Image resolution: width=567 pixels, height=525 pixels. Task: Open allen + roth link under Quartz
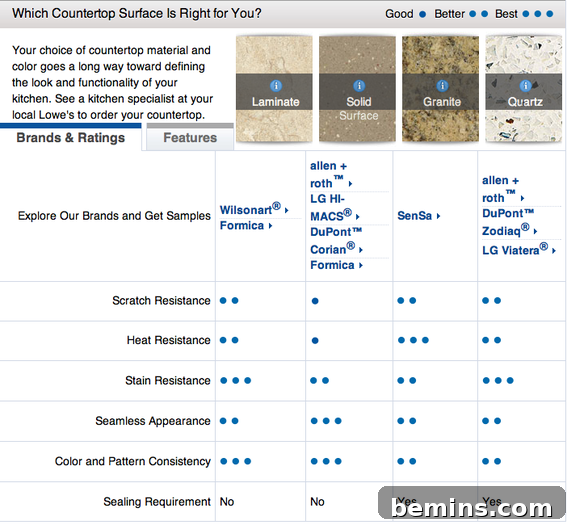point(503,189)
